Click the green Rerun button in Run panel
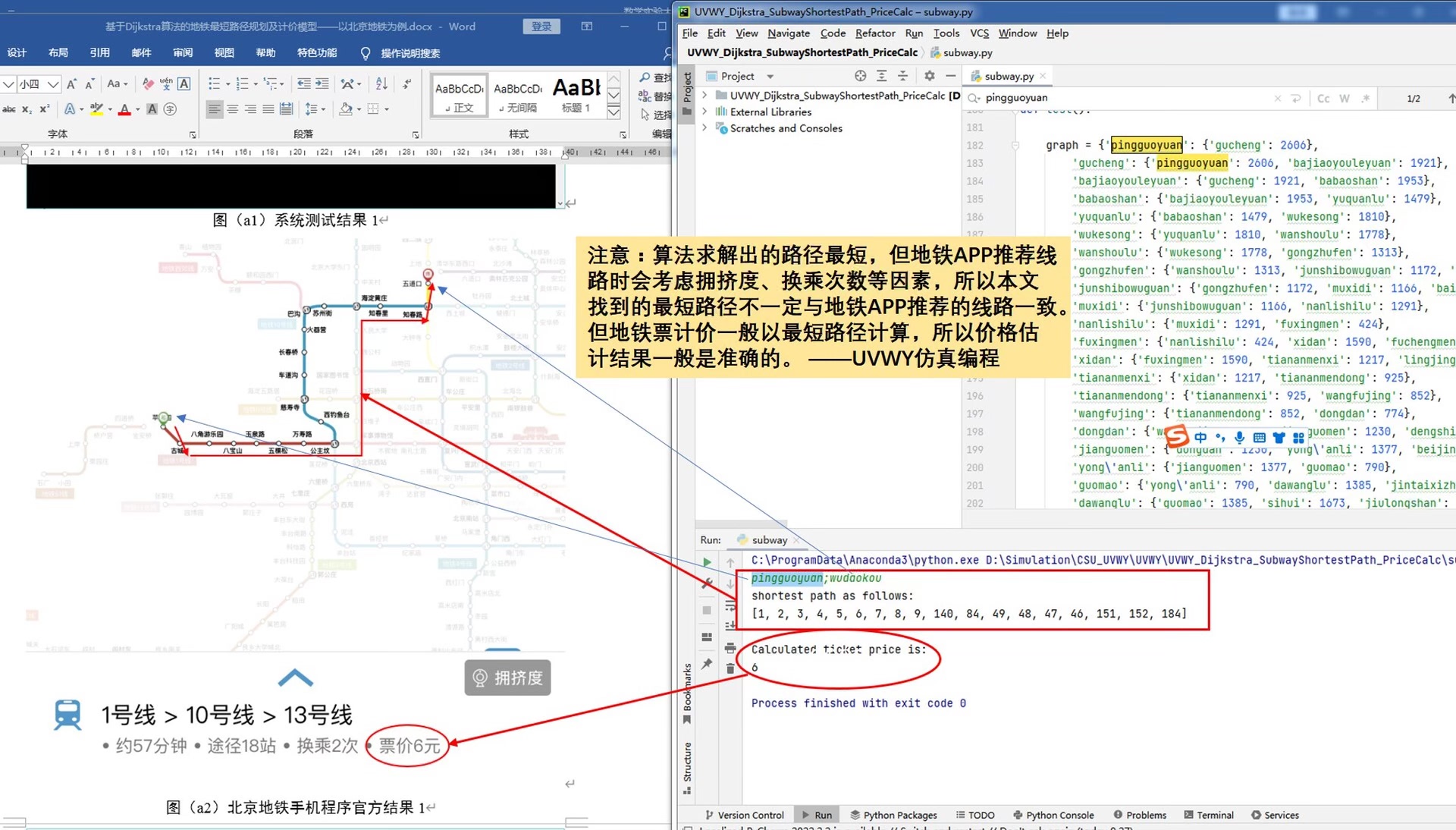Image resolution: width=1456 pixels, height=830 pixels. [707, 562]
